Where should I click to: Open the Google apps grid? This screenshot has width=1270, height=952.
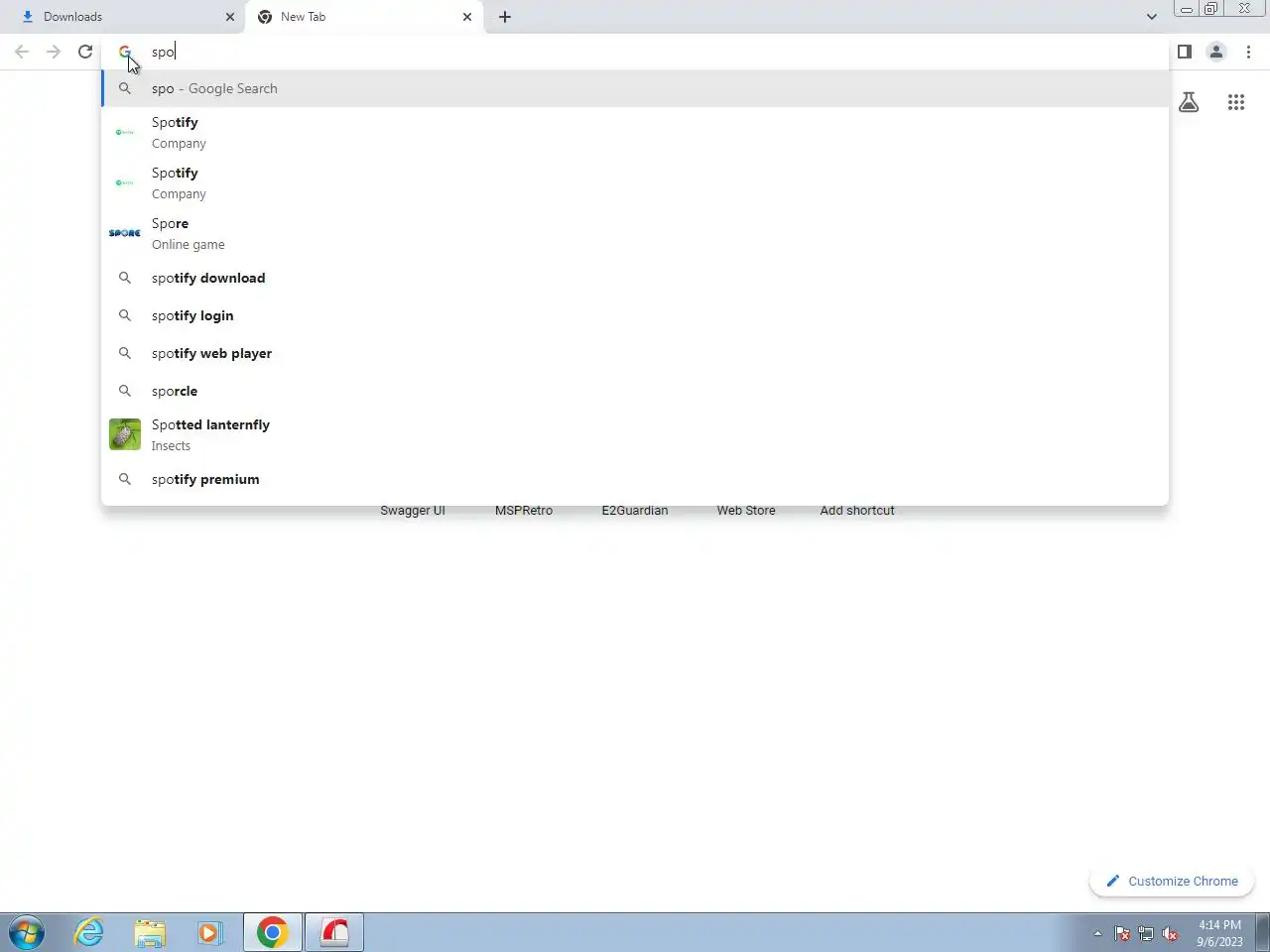click(1236, 102)
